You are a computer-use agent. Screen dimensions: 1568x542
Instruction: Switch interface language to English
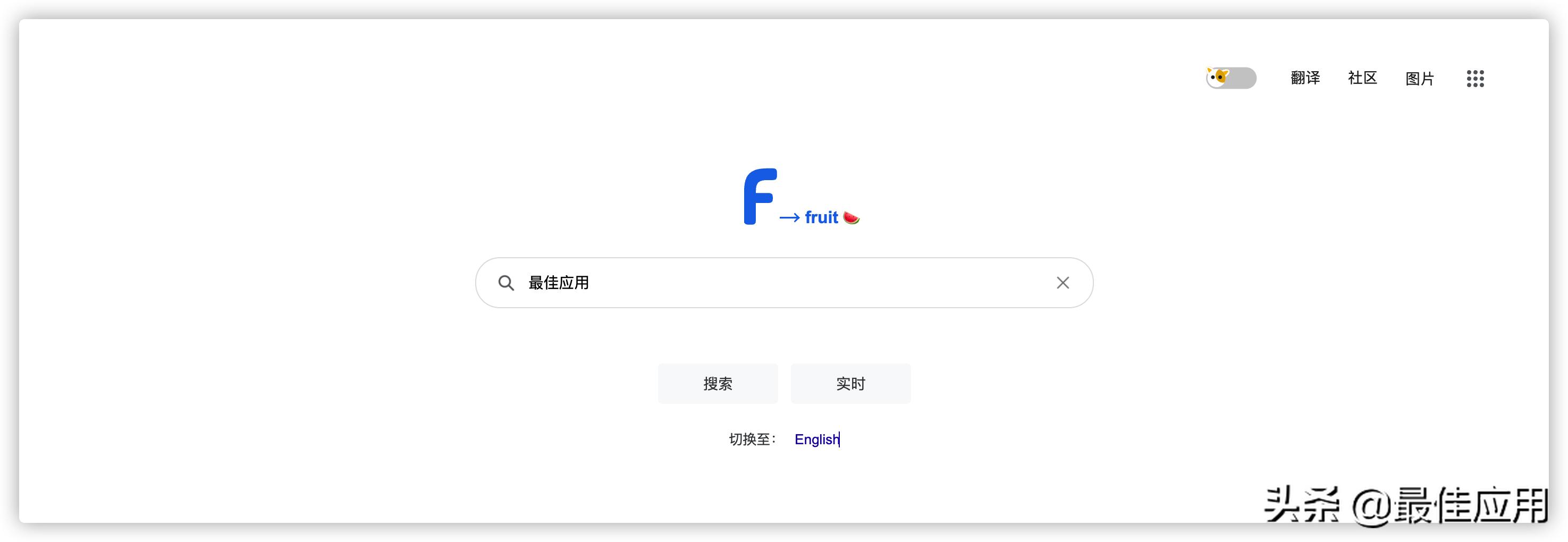click(816, 439)
